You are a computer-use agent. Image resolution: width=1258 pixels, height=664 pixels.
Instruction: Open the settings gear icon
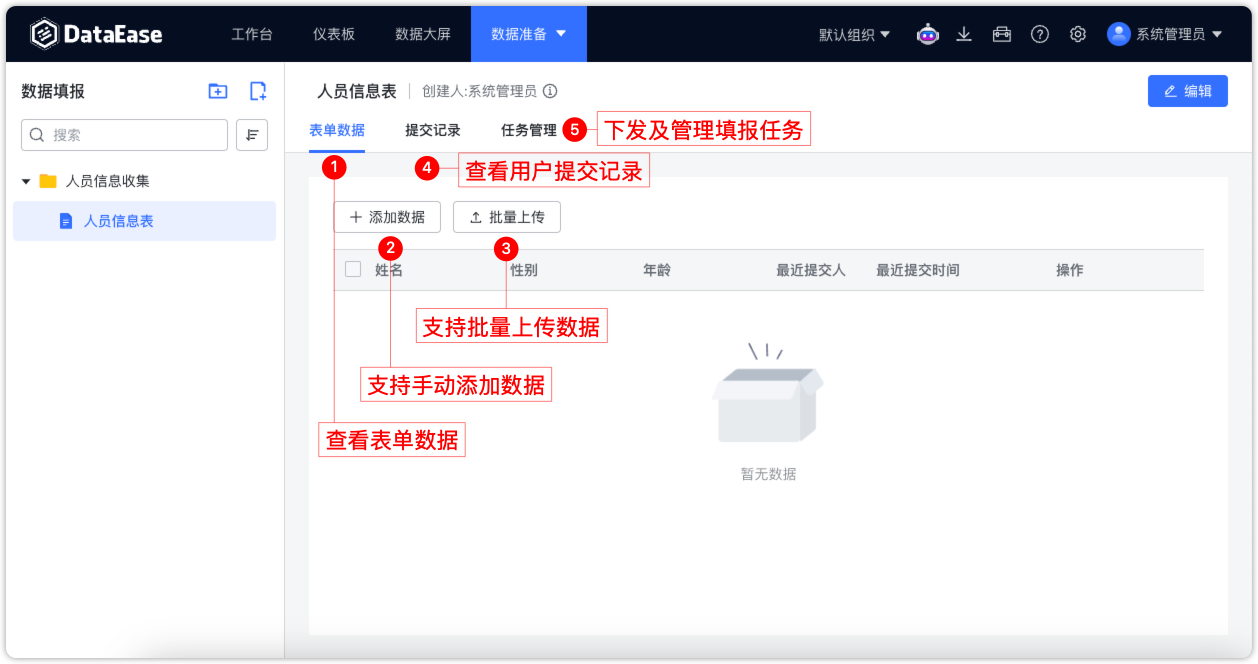(x=1078, y=33)
